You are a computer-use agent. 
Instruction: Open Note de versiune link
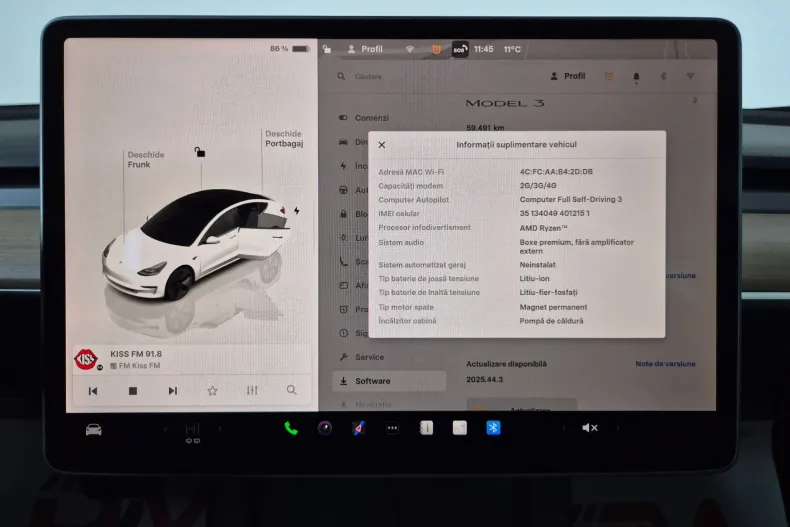665,364
